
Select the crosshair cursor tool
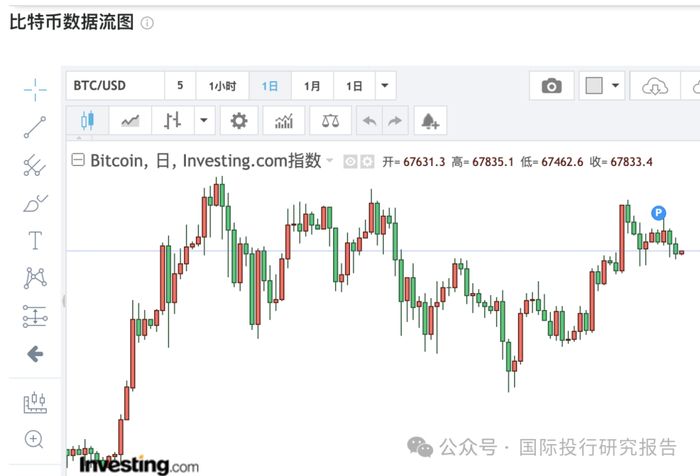[35, 90]
